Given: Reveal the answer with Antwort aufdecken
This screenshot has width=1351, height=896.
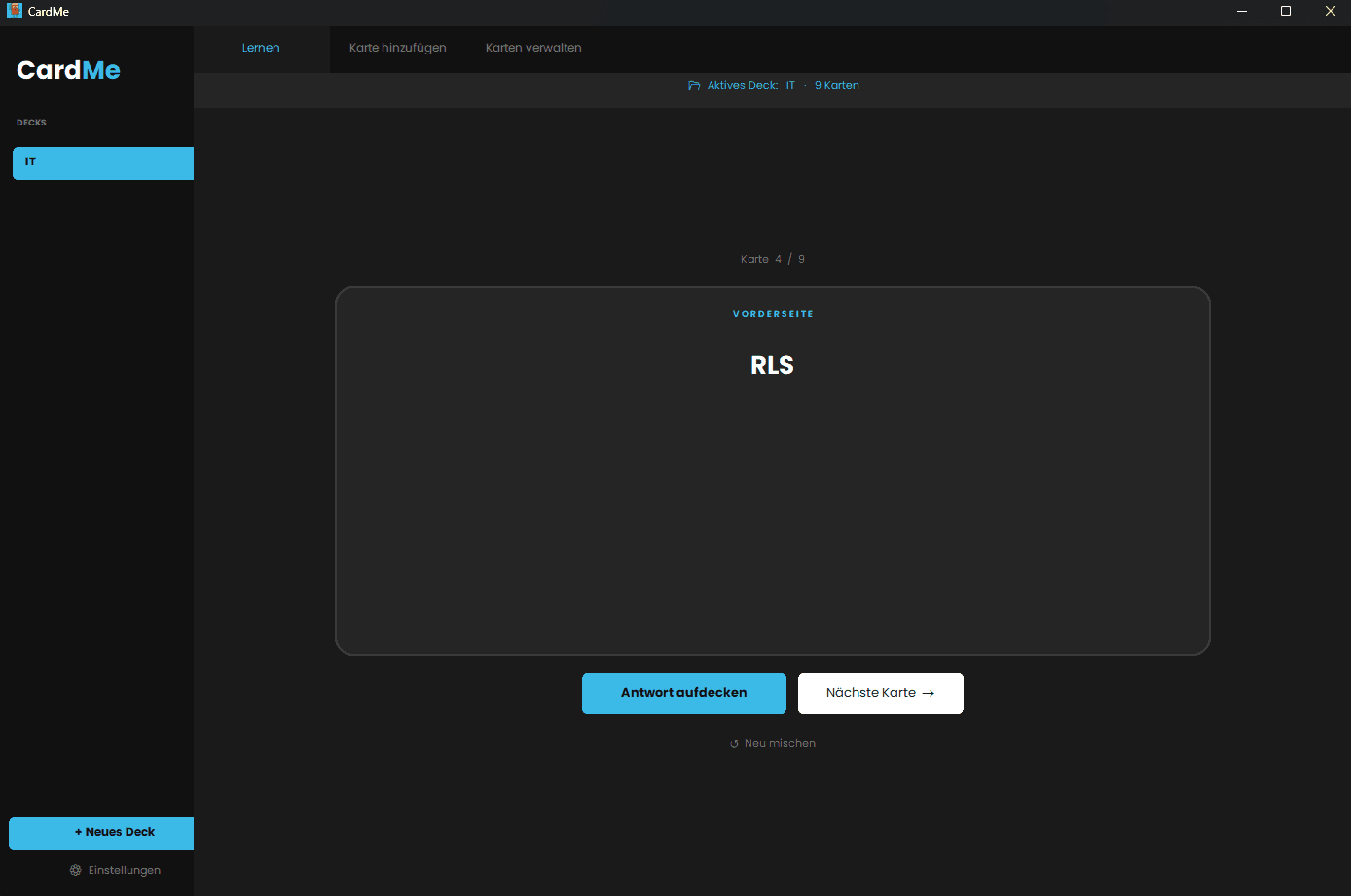Looking at the screenshot, I should (683, 693).
